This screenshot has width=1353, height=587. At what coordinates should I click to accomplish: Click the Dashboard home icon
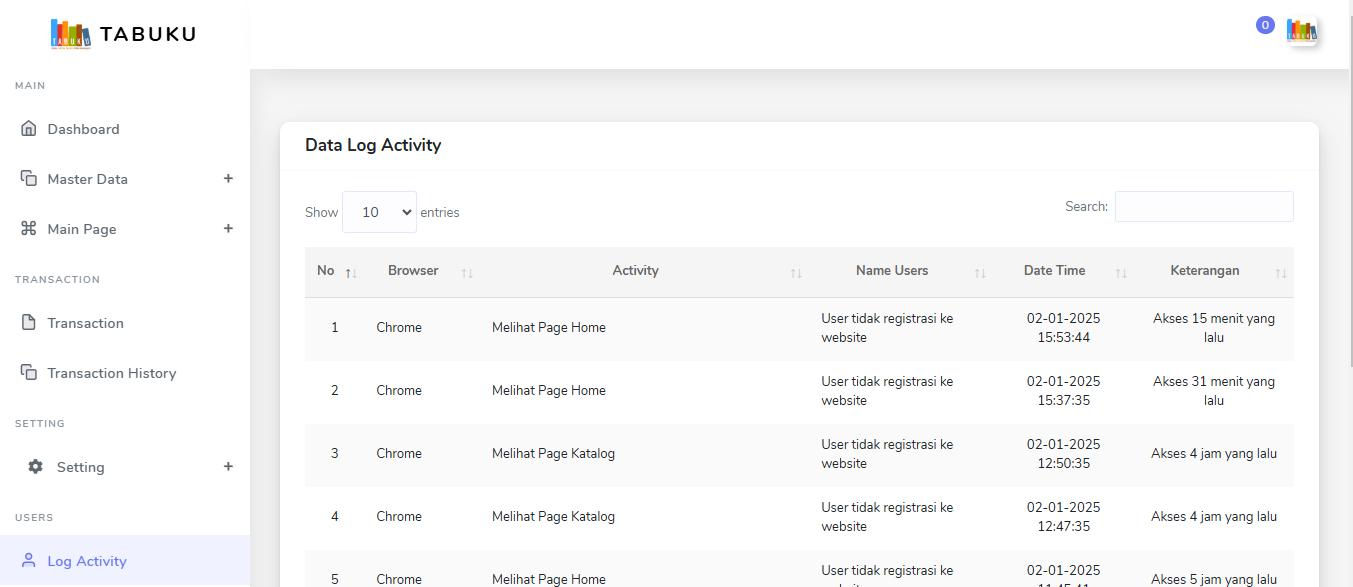pyautogui.click(x=28, y=129)
